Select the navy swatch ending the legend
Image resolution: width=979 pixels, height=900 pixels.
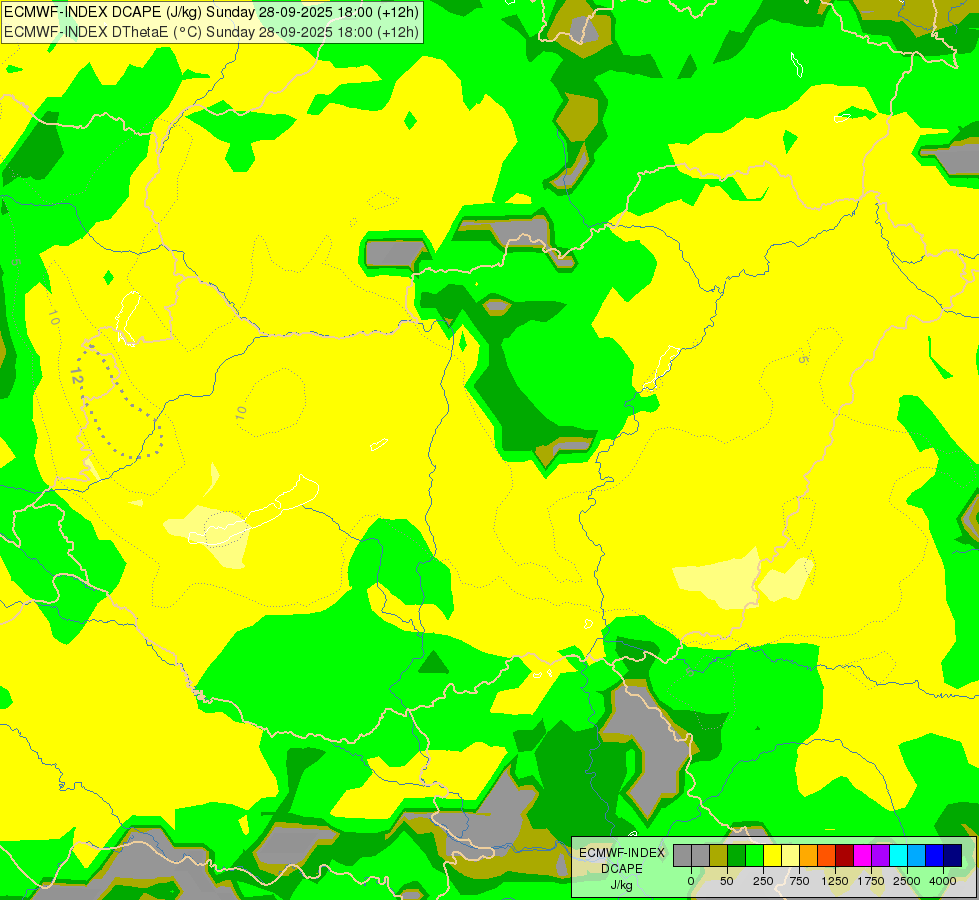click(952, 856)
